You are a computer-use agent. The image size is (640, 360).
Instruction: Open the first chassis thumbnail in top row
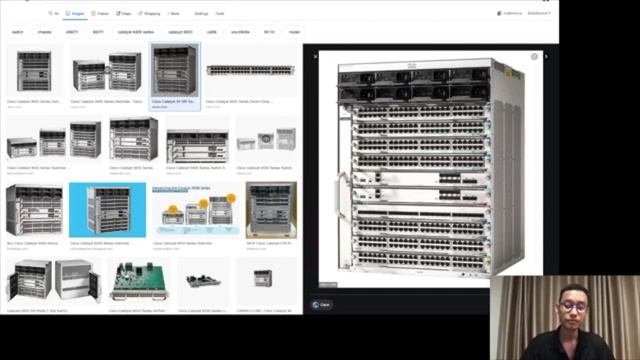point(34,71)
